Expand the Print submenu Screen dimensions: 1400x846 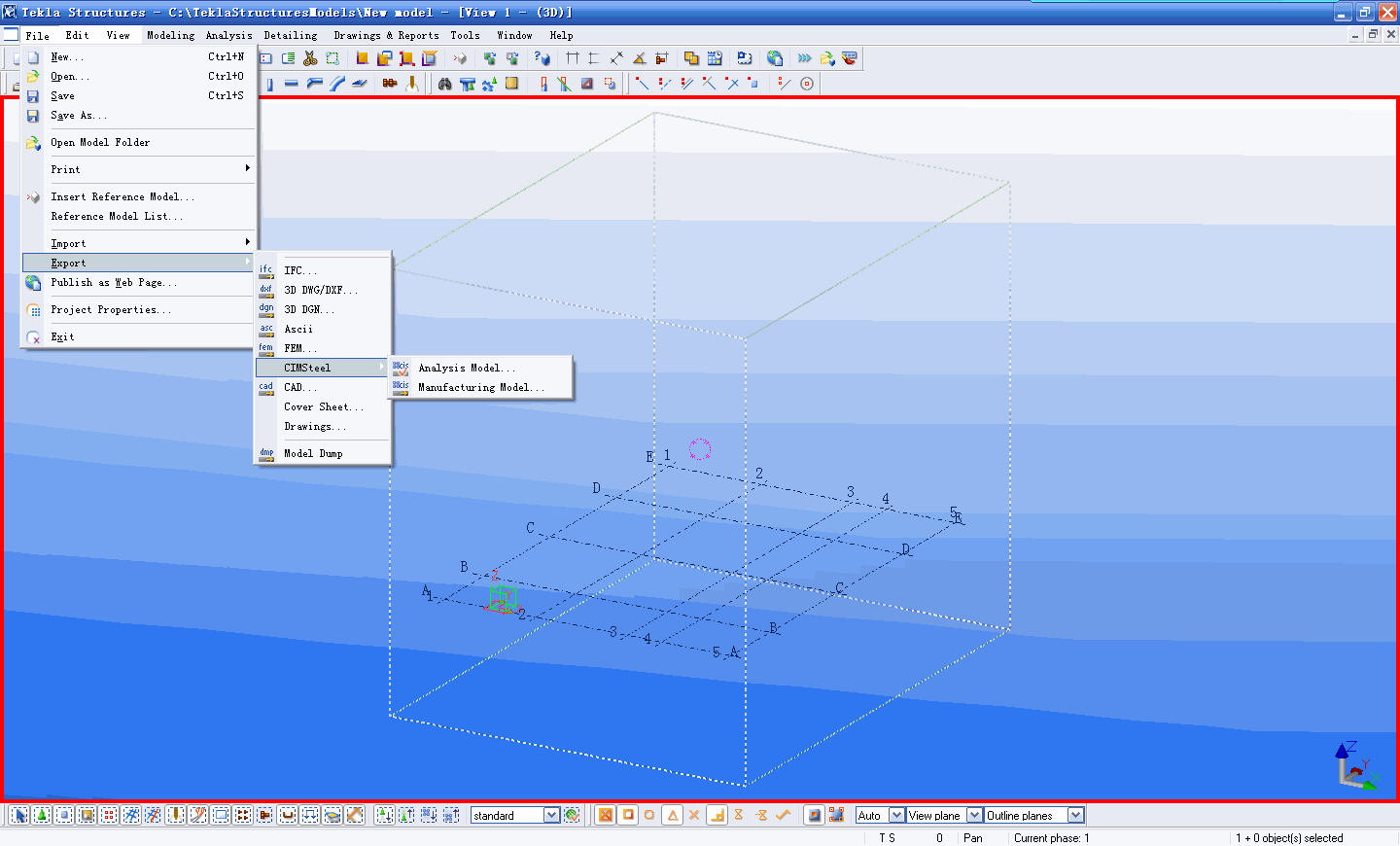point(139,169)
